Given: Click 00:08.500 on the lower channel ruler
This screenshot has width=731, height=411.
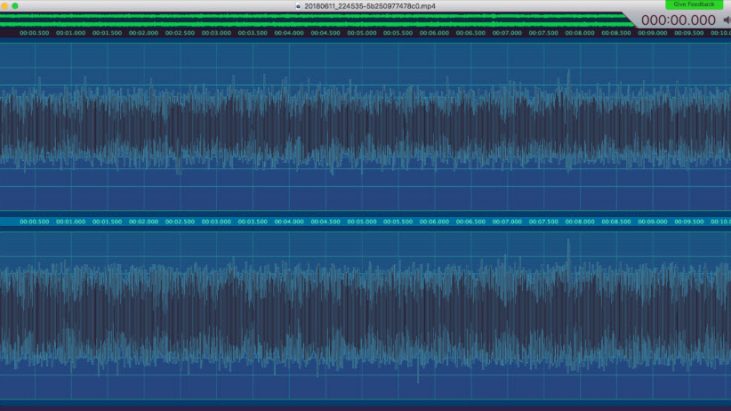Looking at the screenshot, I should [616, 222].
